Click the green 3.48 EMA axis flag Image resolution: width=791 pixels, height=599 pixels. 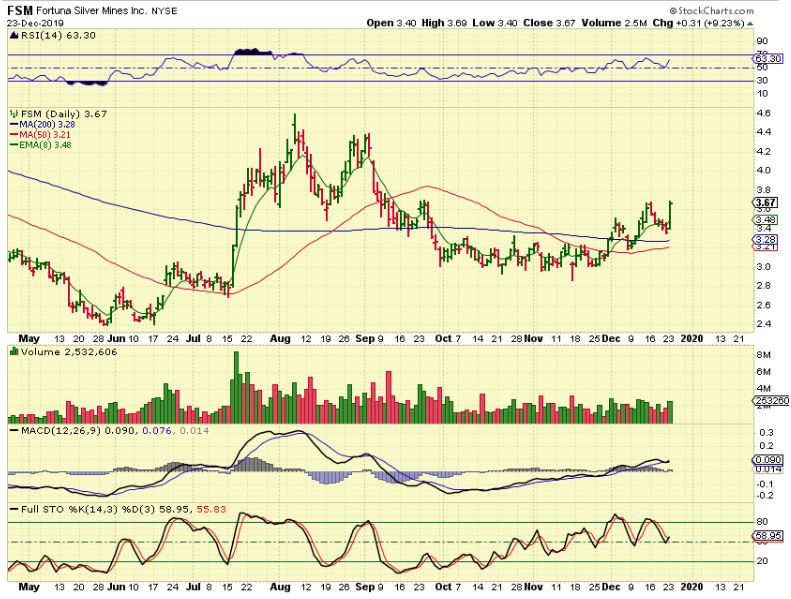766,220
